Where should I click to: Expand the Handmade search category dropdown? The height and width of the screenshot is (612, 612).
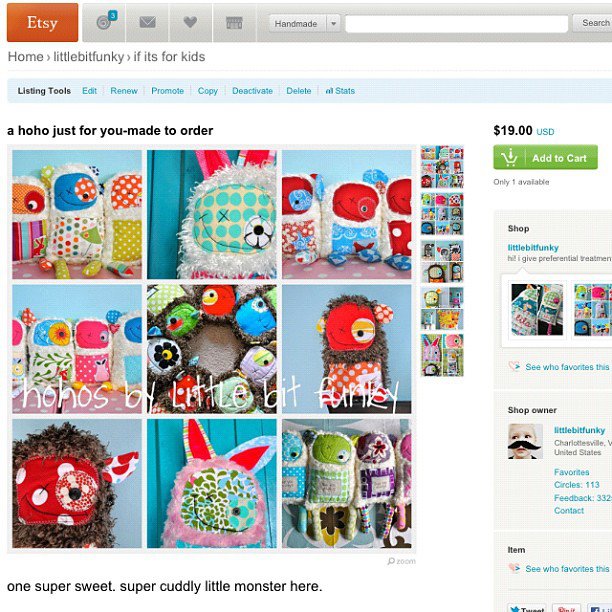coord(333,23)
